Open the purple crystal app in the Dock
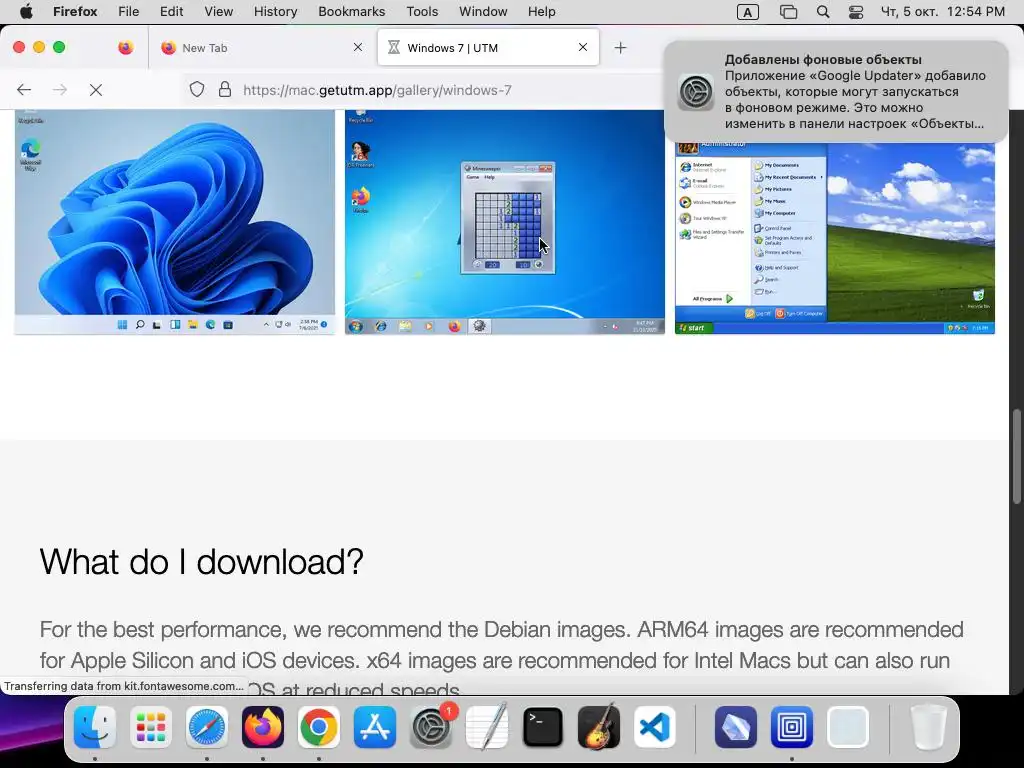Image resolution: width=1024 pixels, height=768 pixels. pos(735,727)
